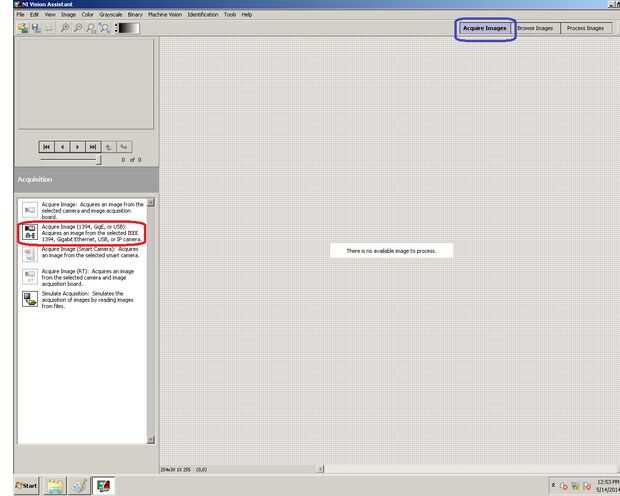Image resolution: width=620 pixels, height=496 pixels.
Task: Open the Windows Start menu
Action: 26,485
